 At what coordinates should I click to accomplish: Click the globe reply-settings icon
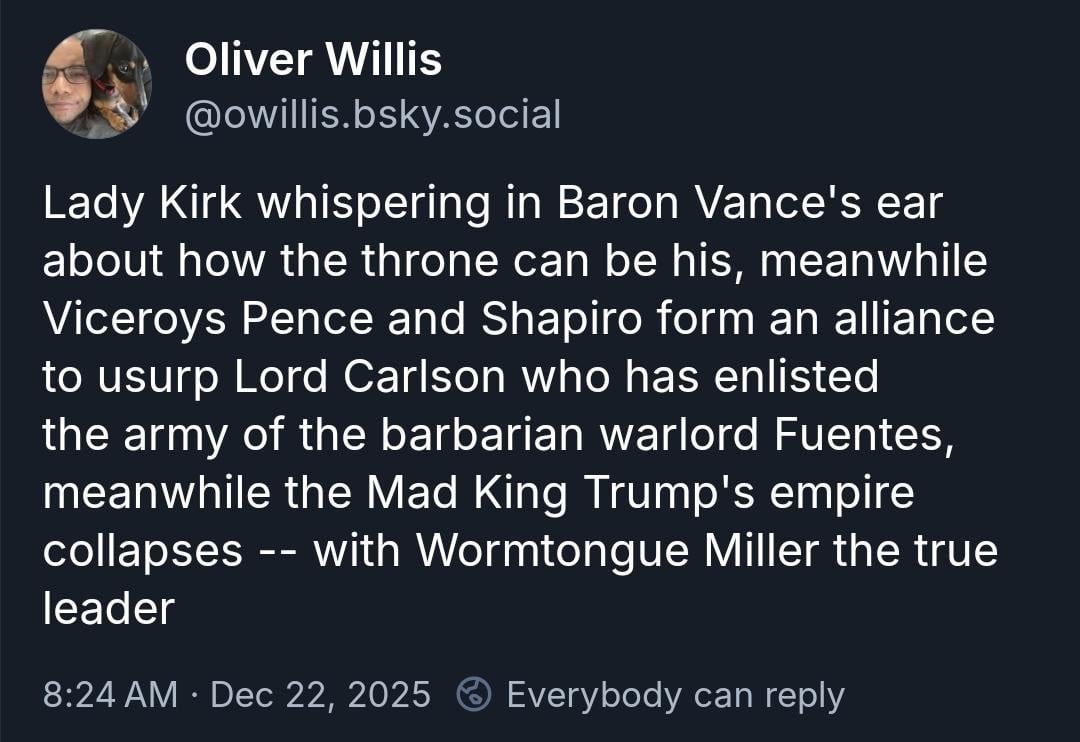pyautogui.click(x=472, y=693)
